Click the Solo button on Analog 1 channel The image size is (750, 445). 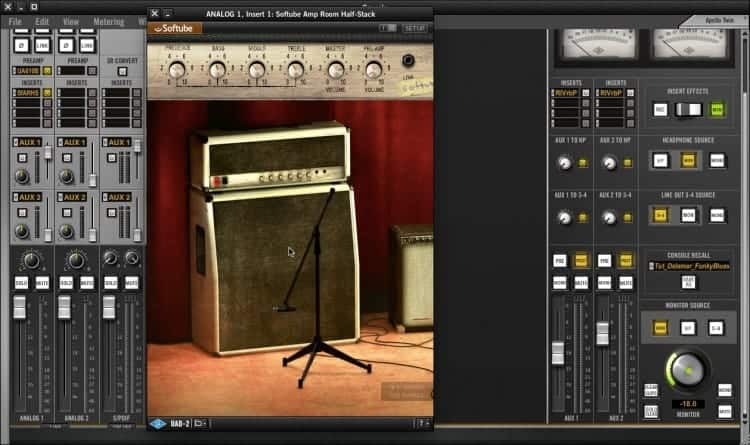[22, 282]
